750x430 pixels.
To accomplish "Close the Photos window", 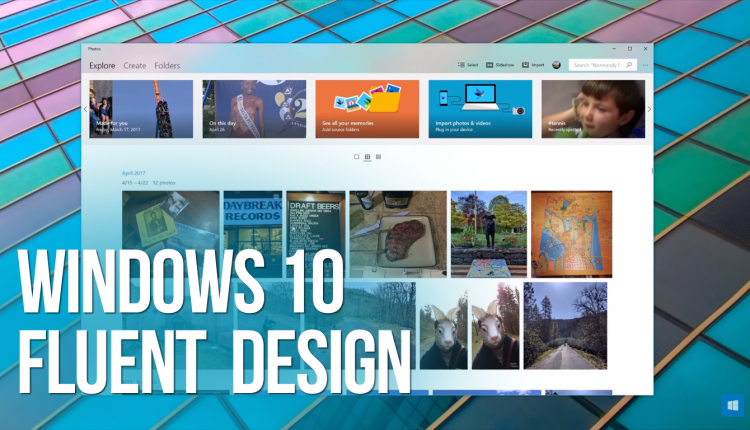I will (x=645, y=49).
